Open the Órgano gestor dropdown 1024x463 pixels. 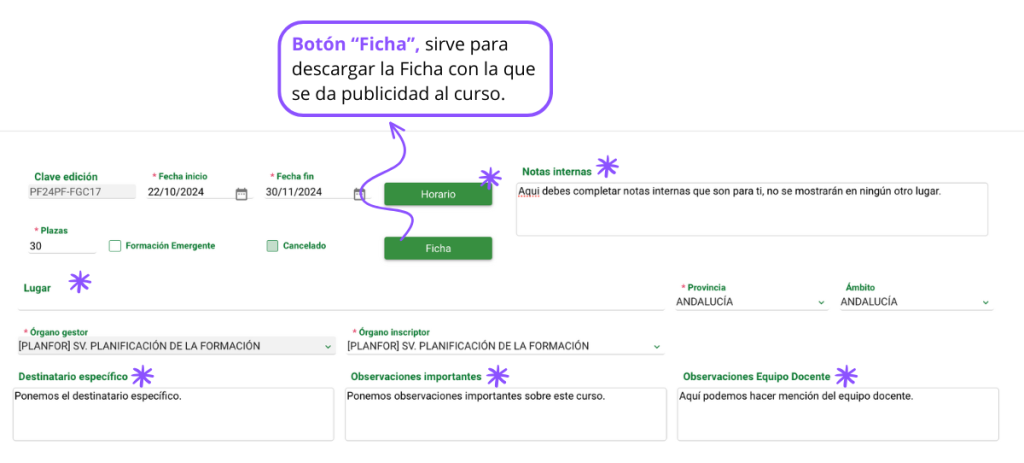coord(176,346)
